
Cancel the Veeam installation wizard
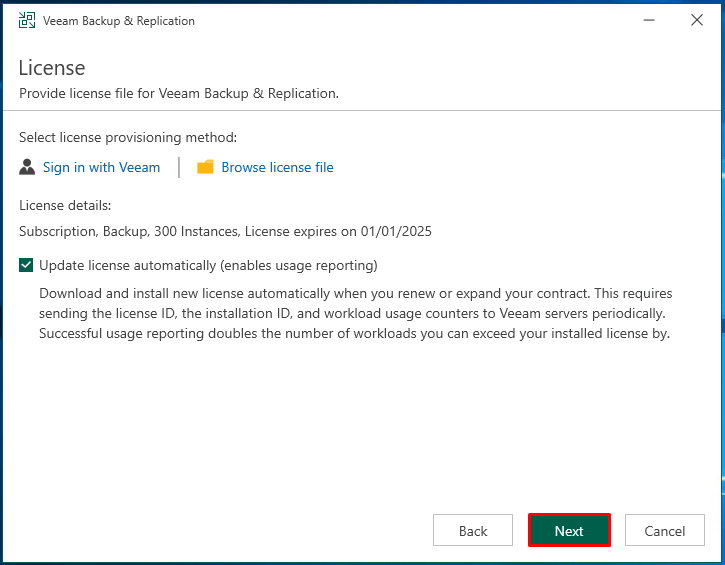(x=665, y=531)
